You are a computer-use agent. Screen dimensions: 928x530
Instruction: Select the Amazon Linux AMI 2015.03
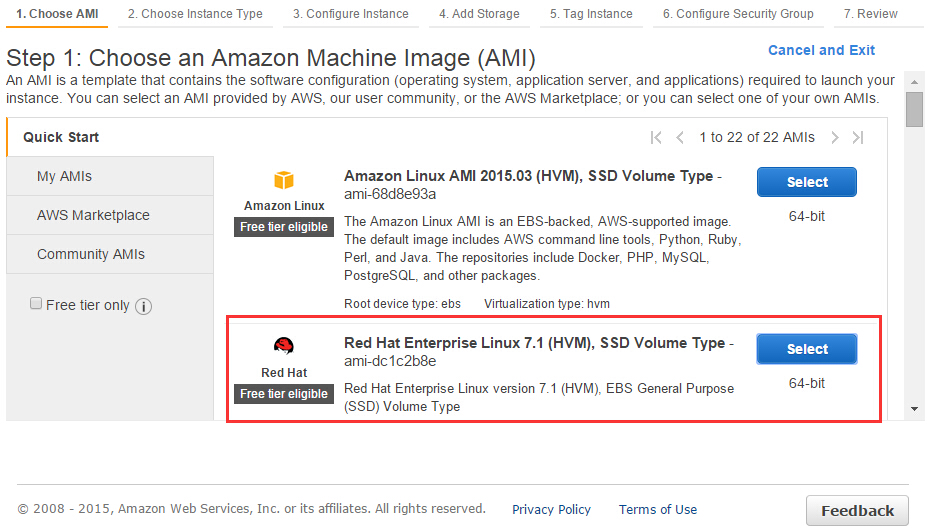807,182
